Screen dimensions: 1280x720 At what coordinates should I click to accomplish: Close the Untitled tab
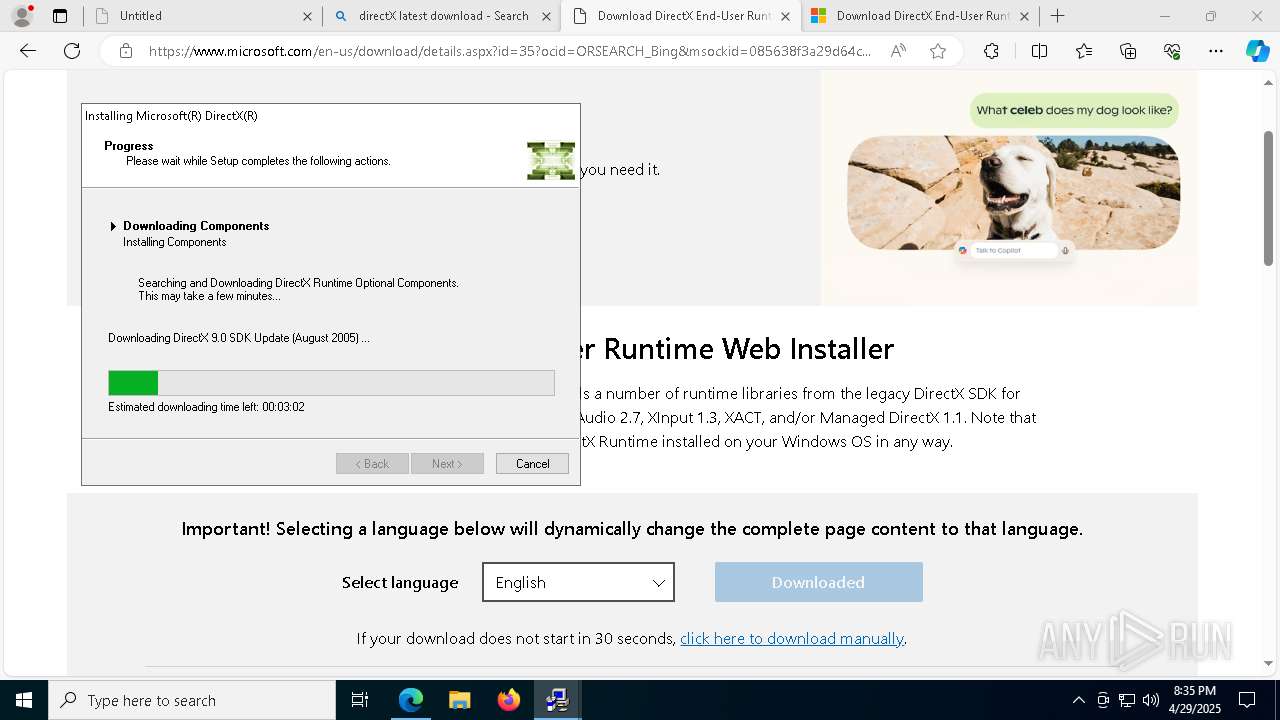click(x=307, y=16)
